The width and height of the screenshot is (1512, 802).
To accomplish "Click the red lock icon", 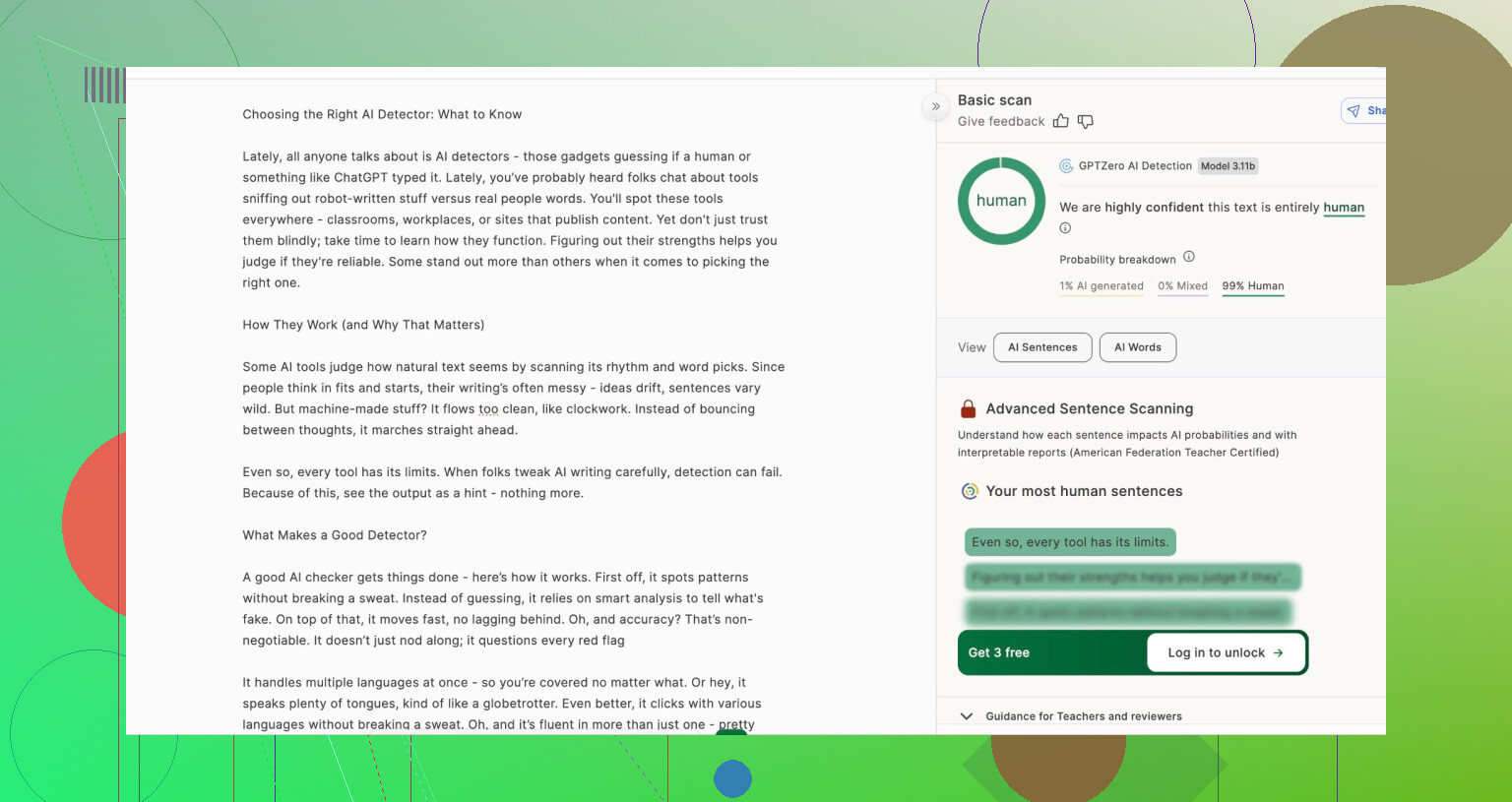I will click(x=968, y=409).
